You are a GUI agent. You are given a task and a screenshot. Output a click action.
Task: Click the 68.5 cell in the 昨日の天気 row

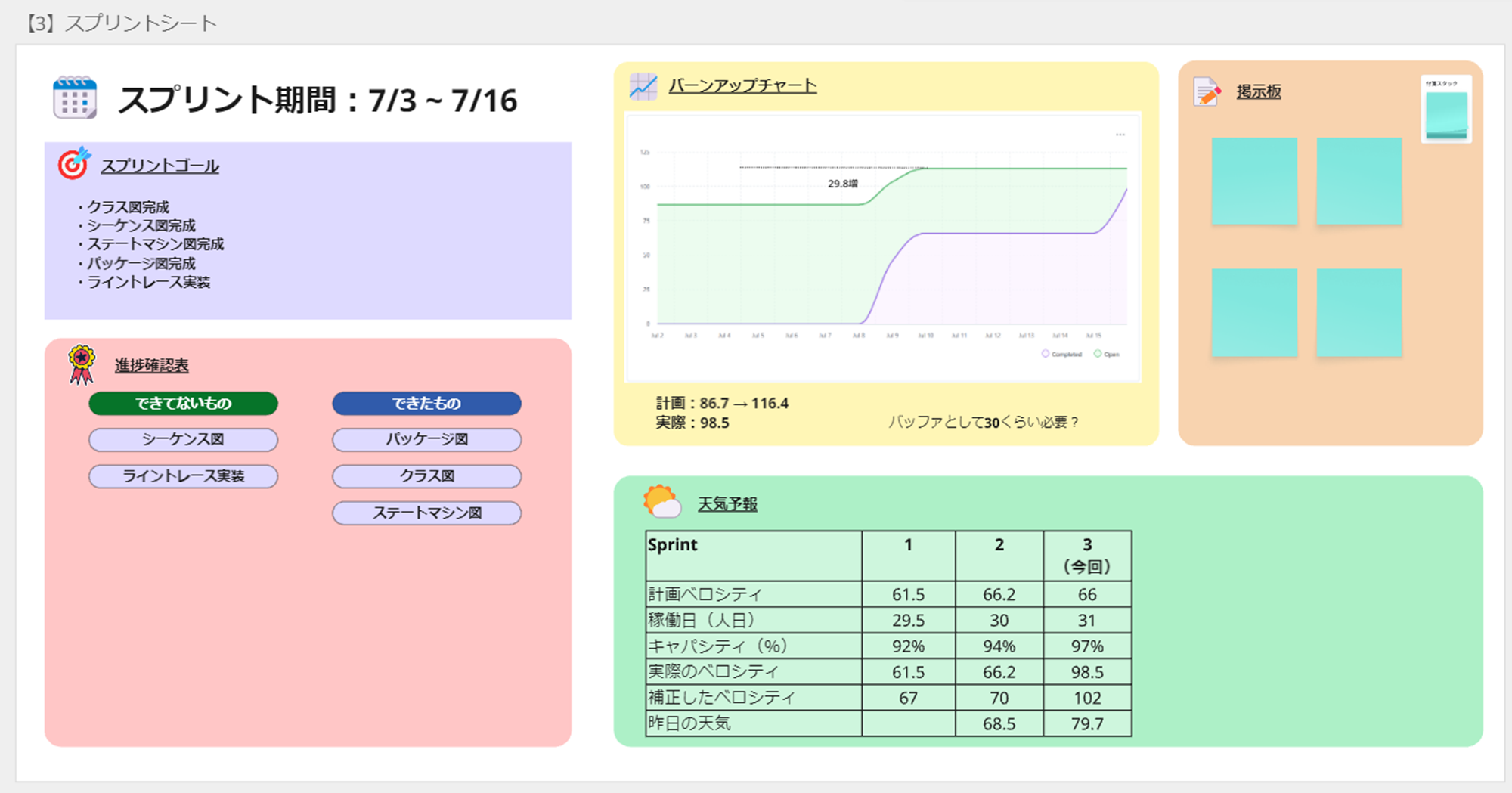pos(999,723)
